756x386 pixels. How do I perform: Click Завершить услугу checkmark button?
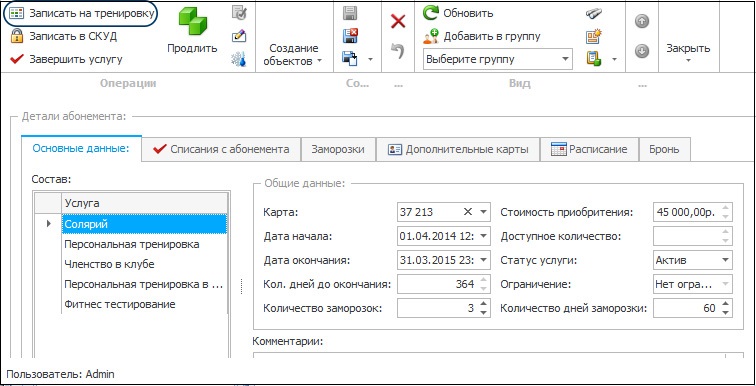(x=66, y=59)
